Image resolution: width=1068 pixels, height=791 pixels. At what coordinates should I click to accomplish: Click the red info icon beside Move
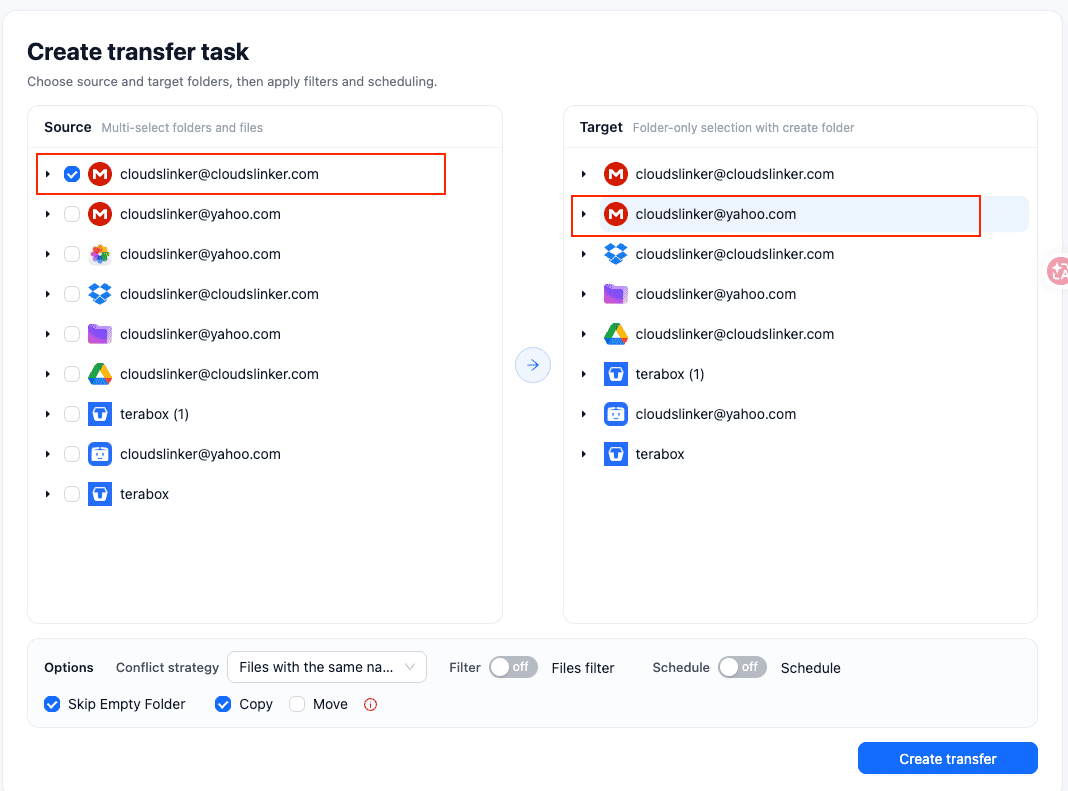click(x=371, y=704)
